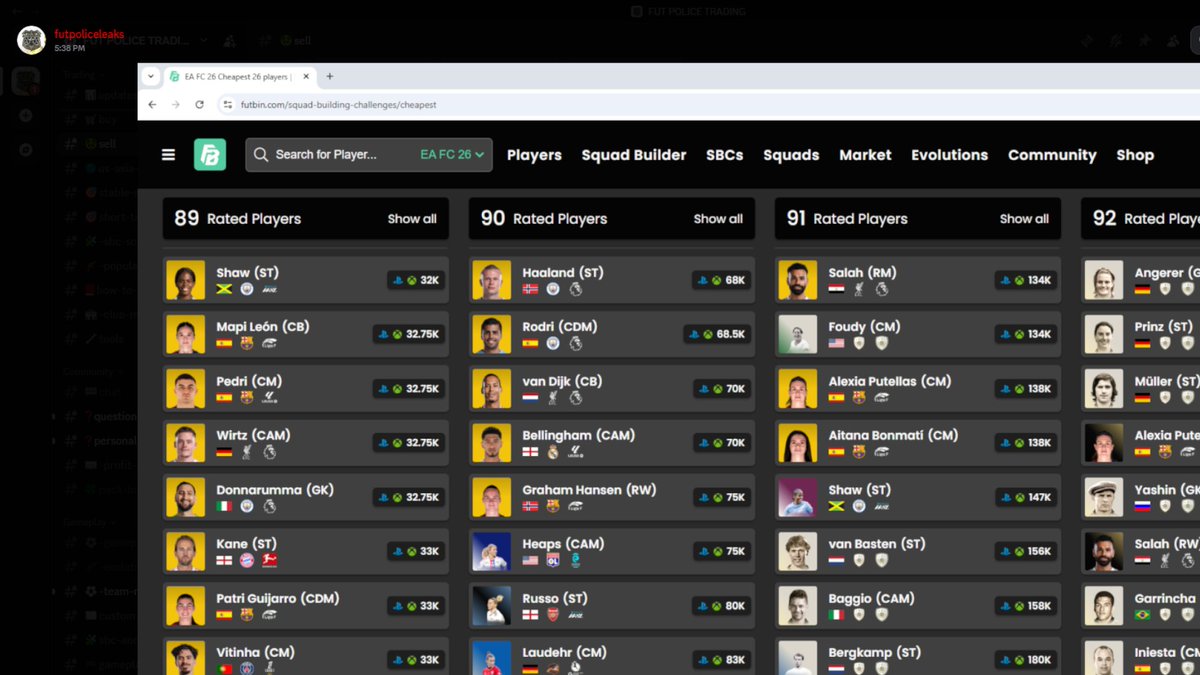Click the 83K price for Laudehr
Image resolution: width=1200 pixels, height=675 pixels.
pos(722,660)
